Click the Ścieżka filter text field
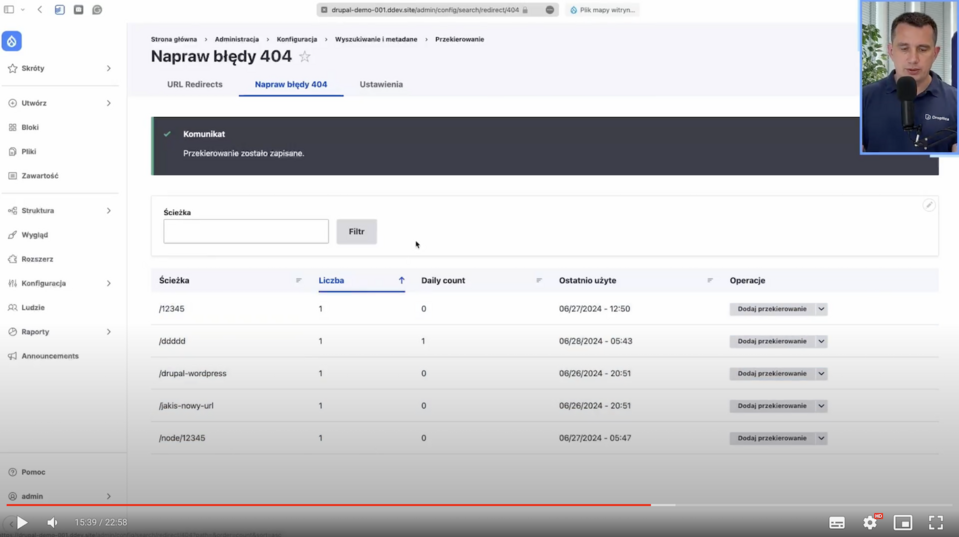Viewport: 959px width, 537px height. pos(246,232)
